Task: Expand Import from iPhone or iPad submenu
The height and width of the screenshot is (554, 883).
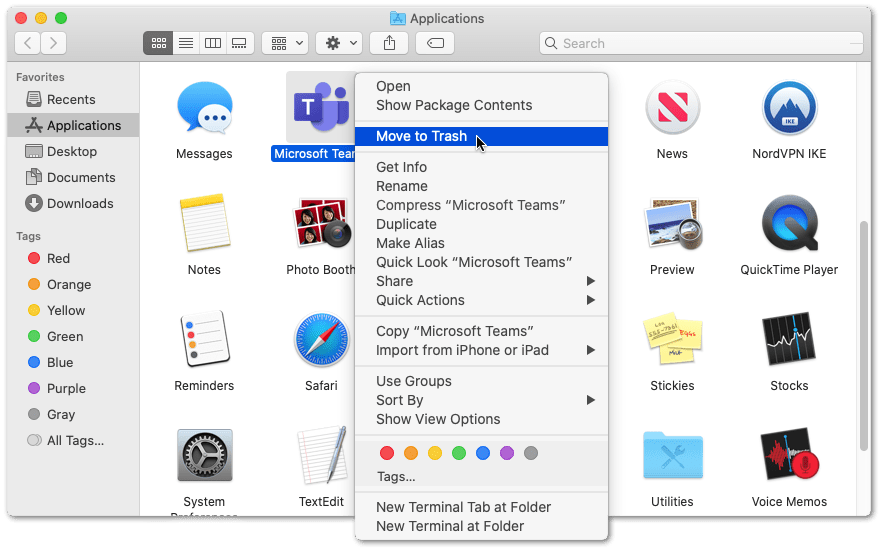Action: coord(481,350)
